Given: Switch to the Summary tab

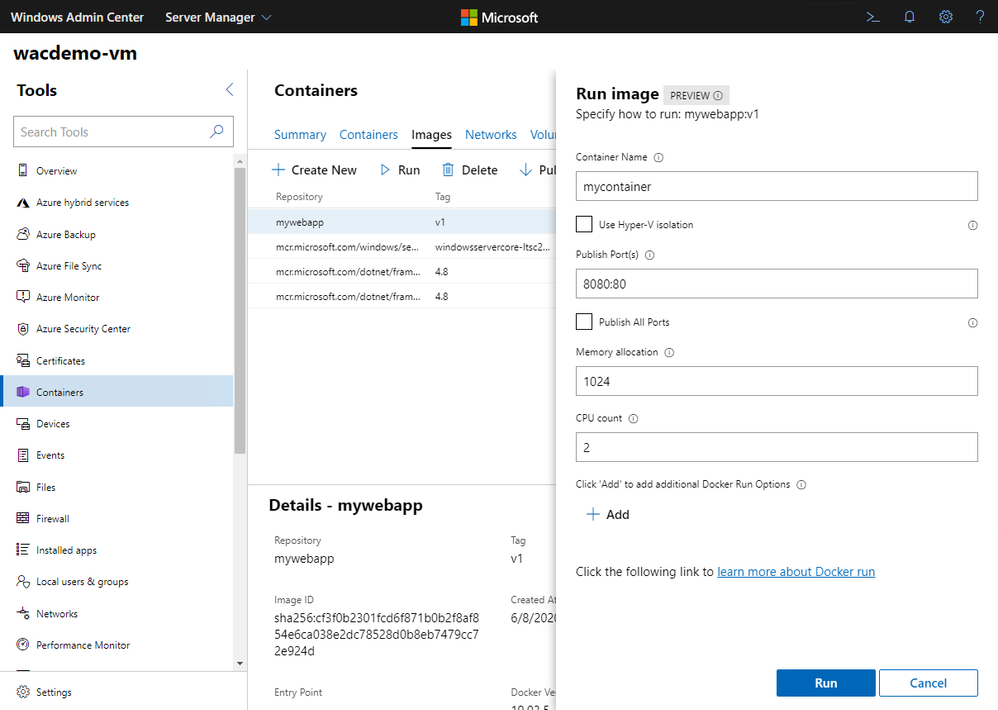Looking at the screenshot, I should coord(300,135).
